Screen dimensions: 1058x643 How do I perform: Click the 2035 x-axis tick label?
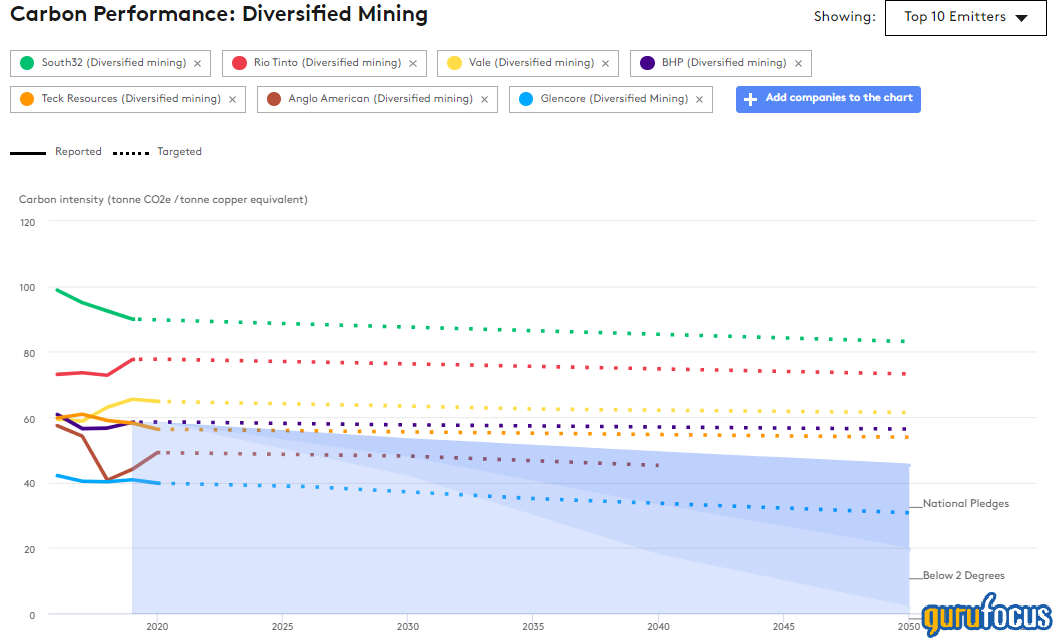point(533,627)
